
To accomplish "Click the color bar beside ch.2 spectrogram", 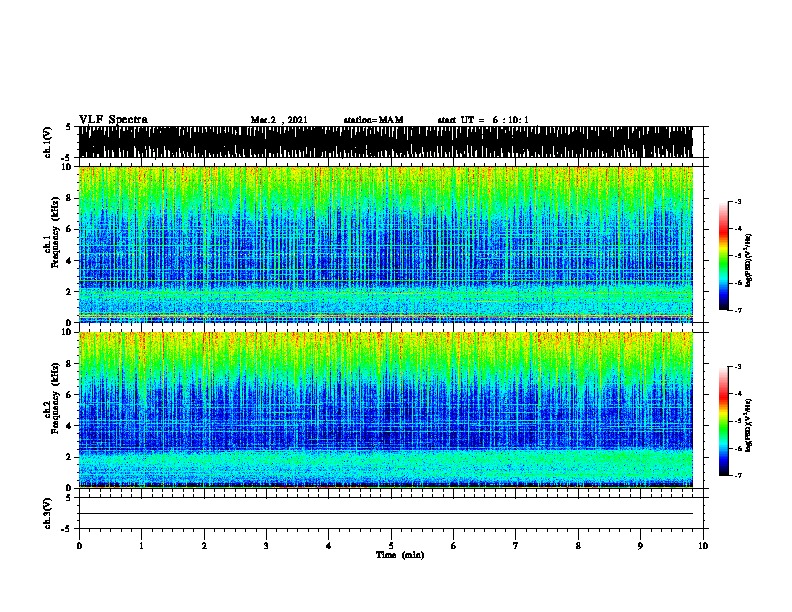I will coord(723,421).
